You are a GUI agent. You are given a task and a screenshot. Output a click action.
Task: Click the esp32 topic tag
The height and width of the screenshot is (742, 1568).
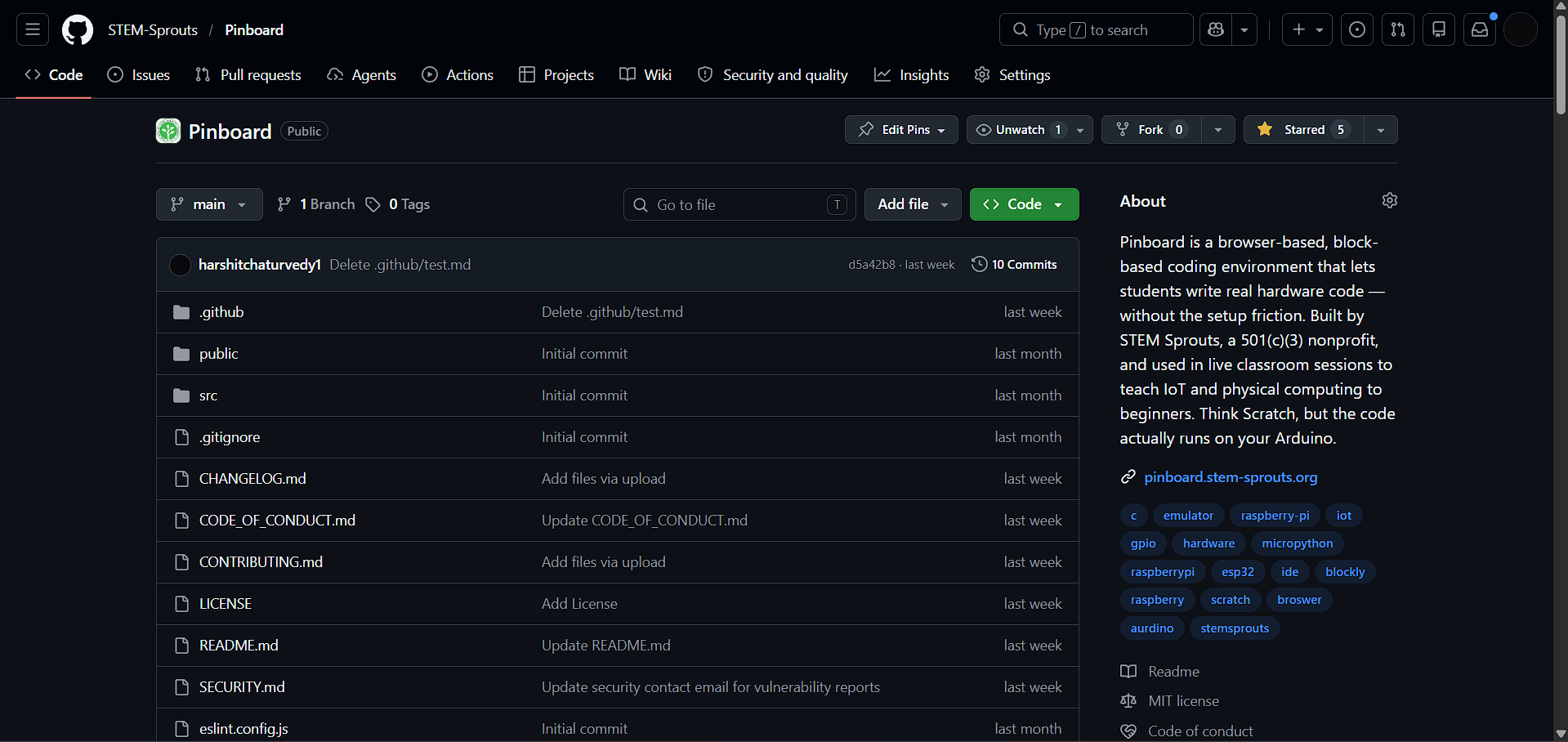click(1237, 572)
